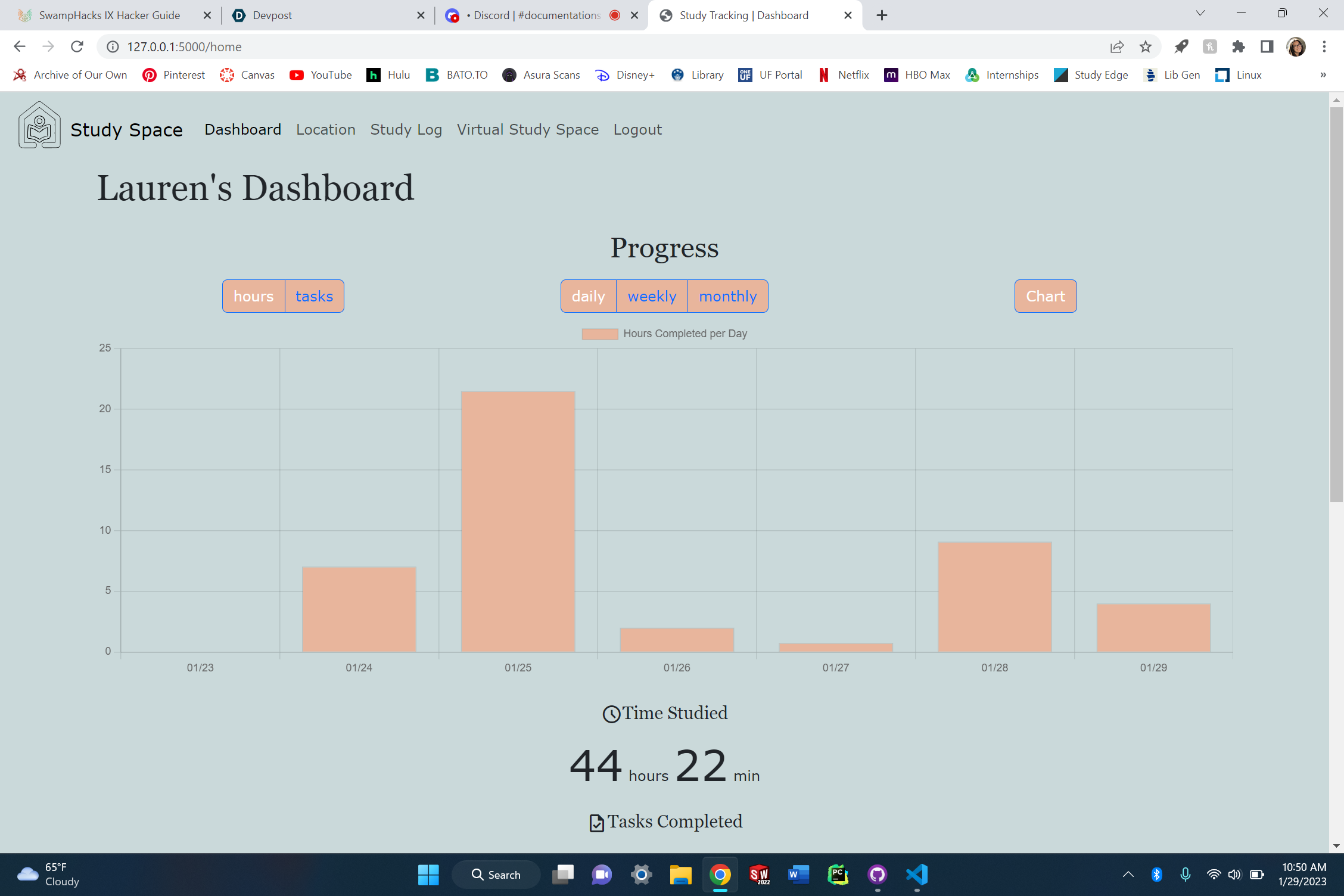
Task: Click the Logout link
Action: point(637,129)
